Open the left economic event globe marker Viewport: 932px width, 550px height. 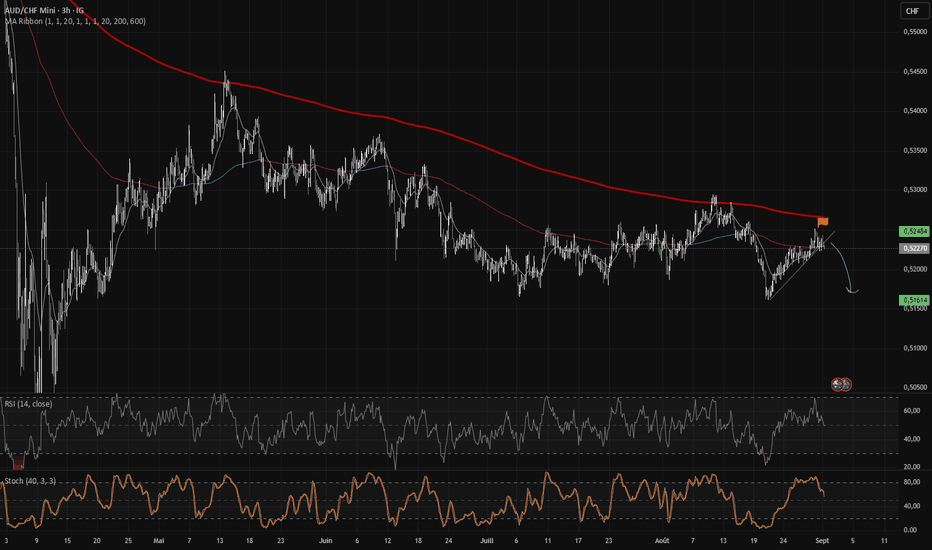coord(837,384)
